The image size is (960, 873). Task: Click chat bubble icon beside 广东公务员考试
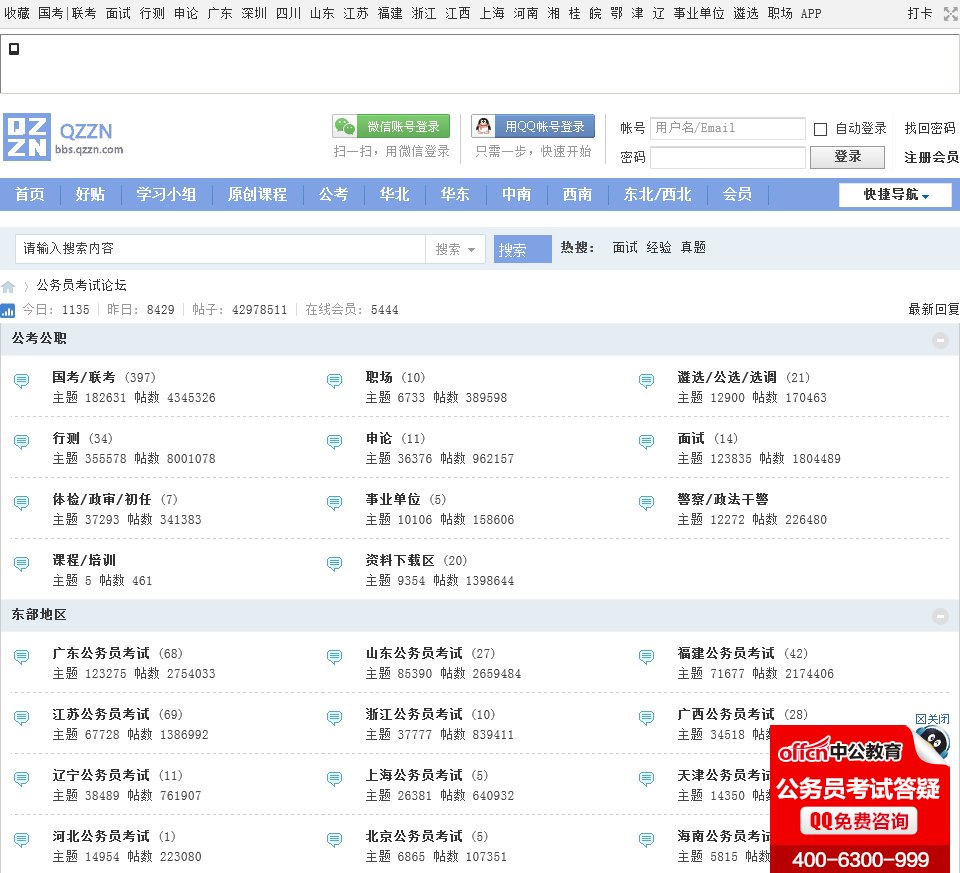[21, 657]
